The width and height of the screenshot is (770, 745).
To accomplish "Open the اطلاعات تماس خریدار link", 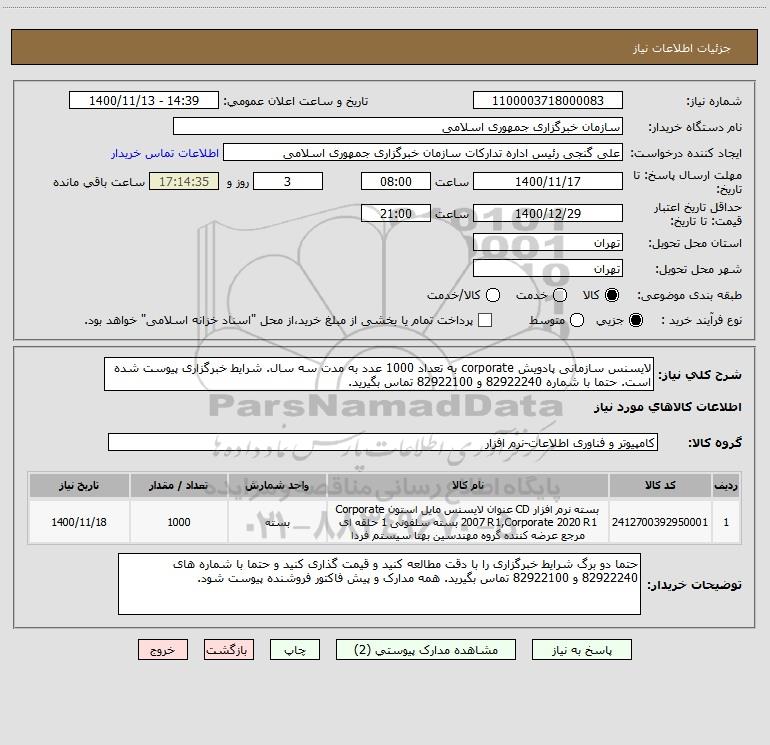I will [x=165, y=153].
